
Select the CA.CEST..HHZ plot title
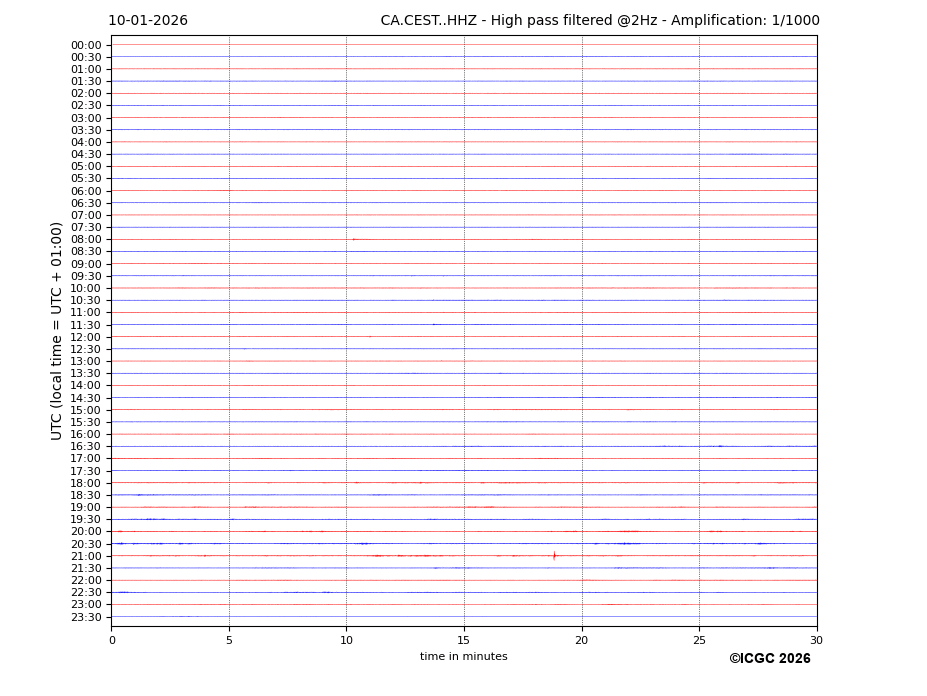click(x=599, y=21)
